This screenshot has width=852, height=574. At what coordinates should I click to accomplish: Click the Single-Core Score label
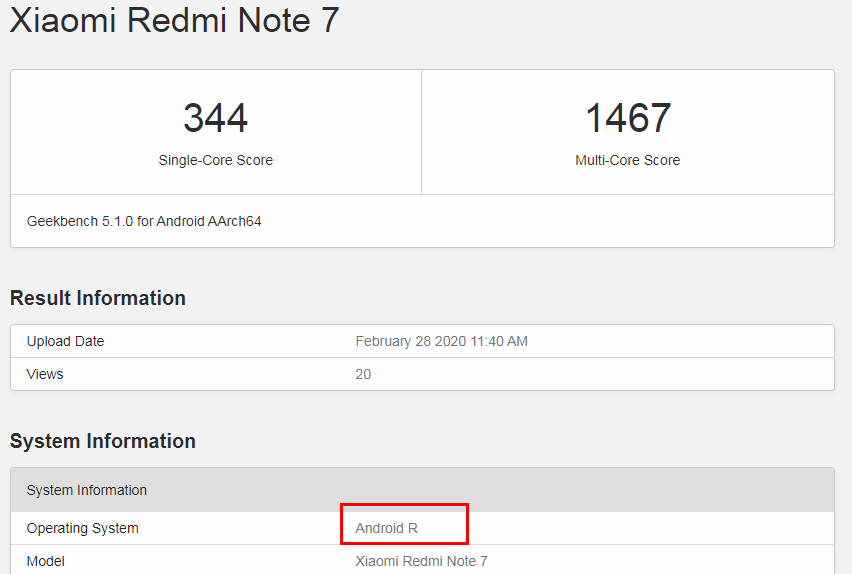(x=216, y=160)
